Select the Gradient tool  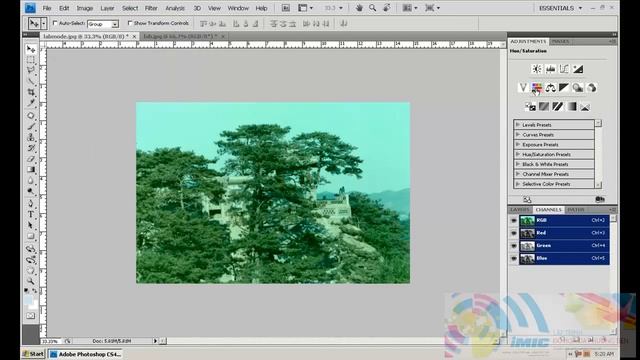[31, 170]
